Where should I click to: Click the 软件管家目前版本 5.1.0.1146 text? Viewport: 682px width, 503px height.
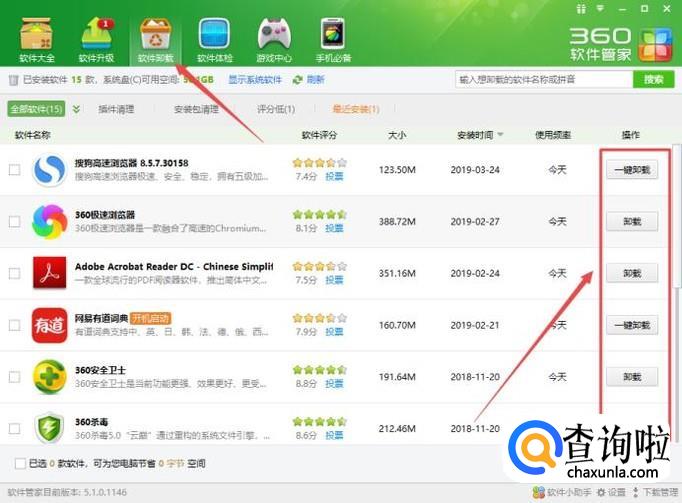tap(67, 492)
